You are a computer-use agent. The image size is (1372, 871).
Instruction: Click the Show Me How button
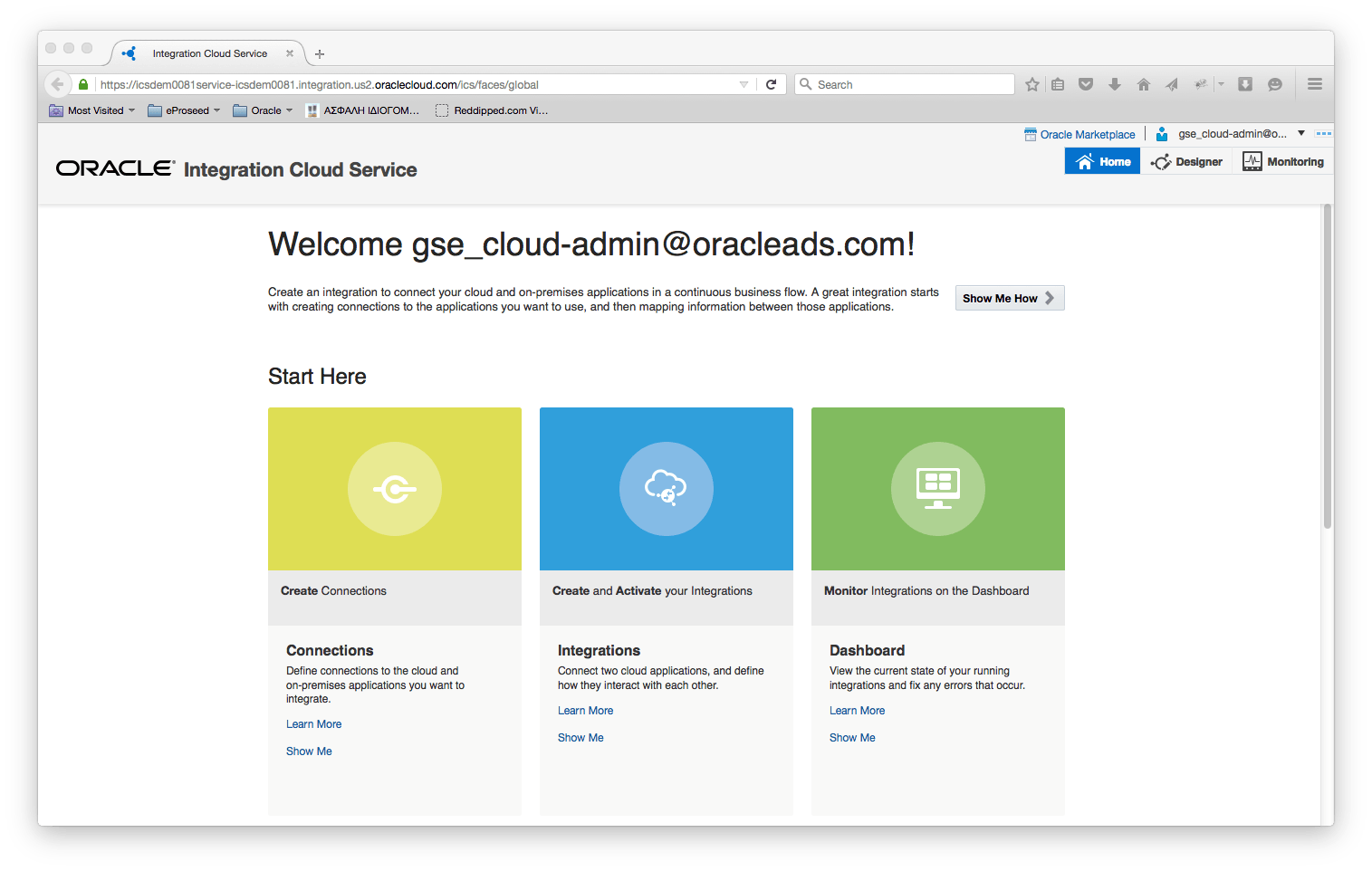tap(1010, 298)
